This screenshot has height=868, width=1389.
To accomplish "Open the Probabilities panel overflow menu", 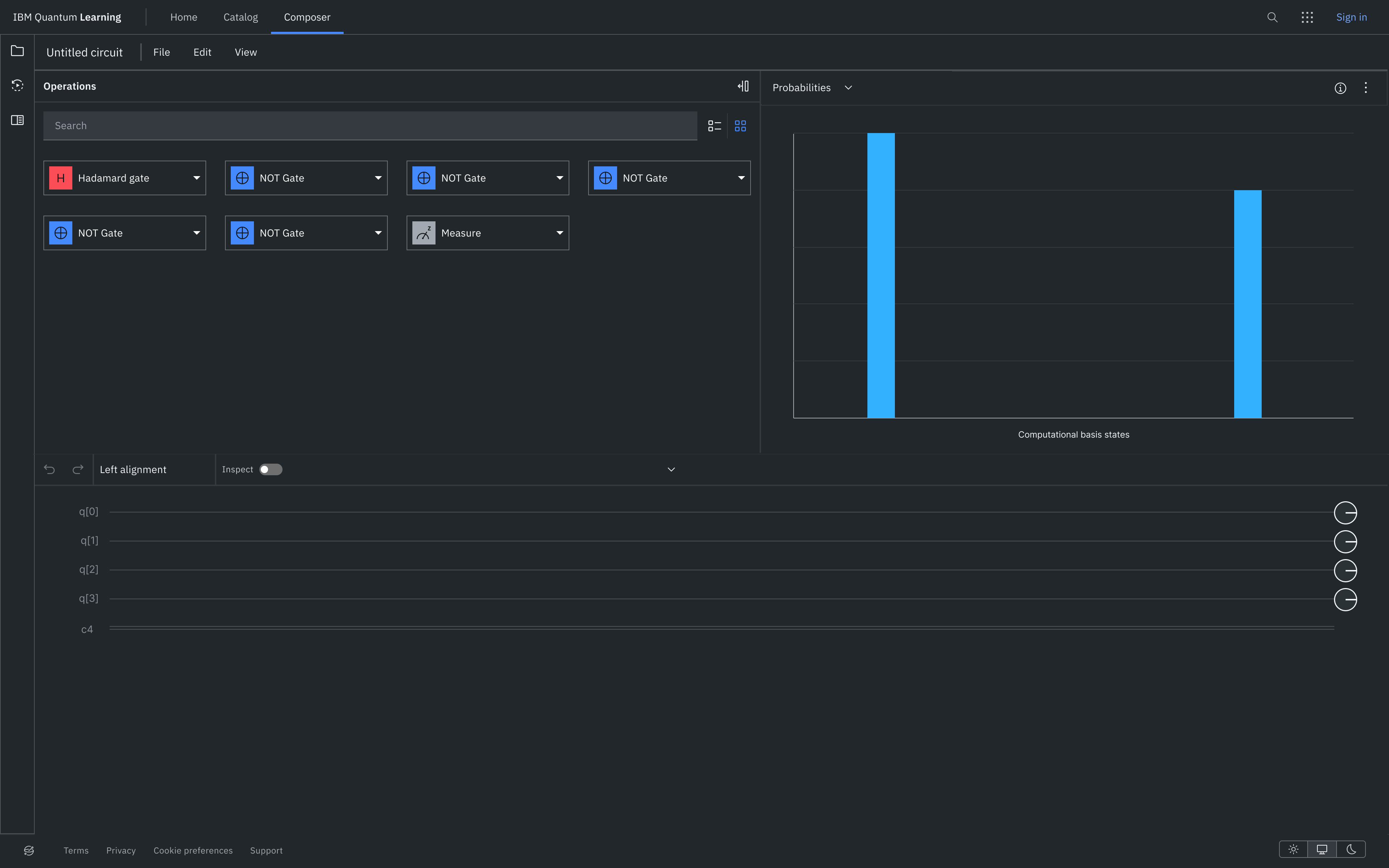I will click(1365, 88).
